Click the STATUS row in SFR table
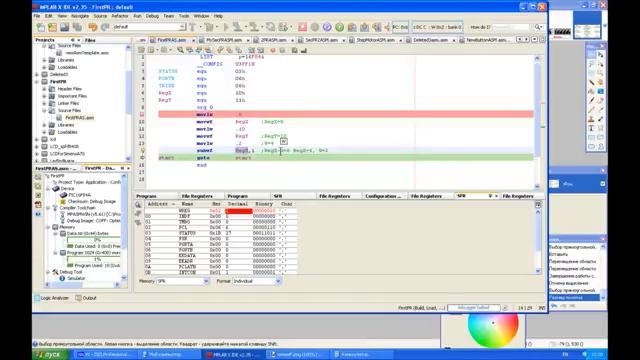 pyautogui.click(x=221, y=233)
